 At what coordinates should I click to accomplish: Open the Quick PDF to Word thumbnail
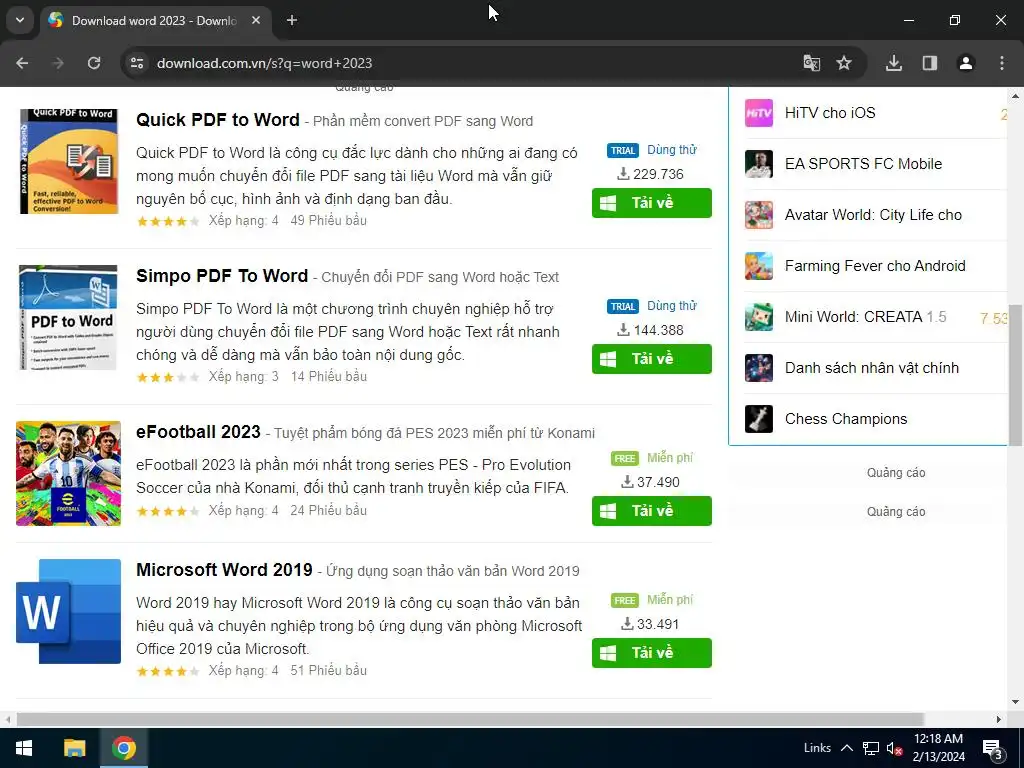click(69, 161)
